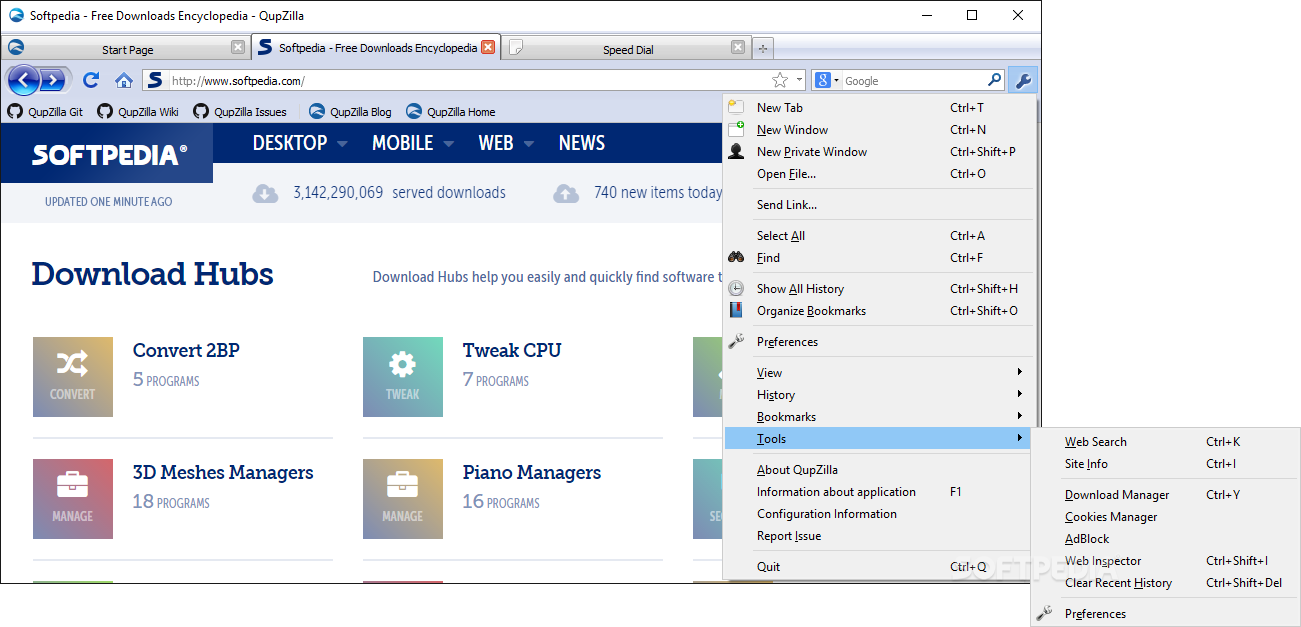The width and height of the screenshot is (1301, 627).
Task: Open the QupZilla Git bookmark
Action: tap(46, 112)
